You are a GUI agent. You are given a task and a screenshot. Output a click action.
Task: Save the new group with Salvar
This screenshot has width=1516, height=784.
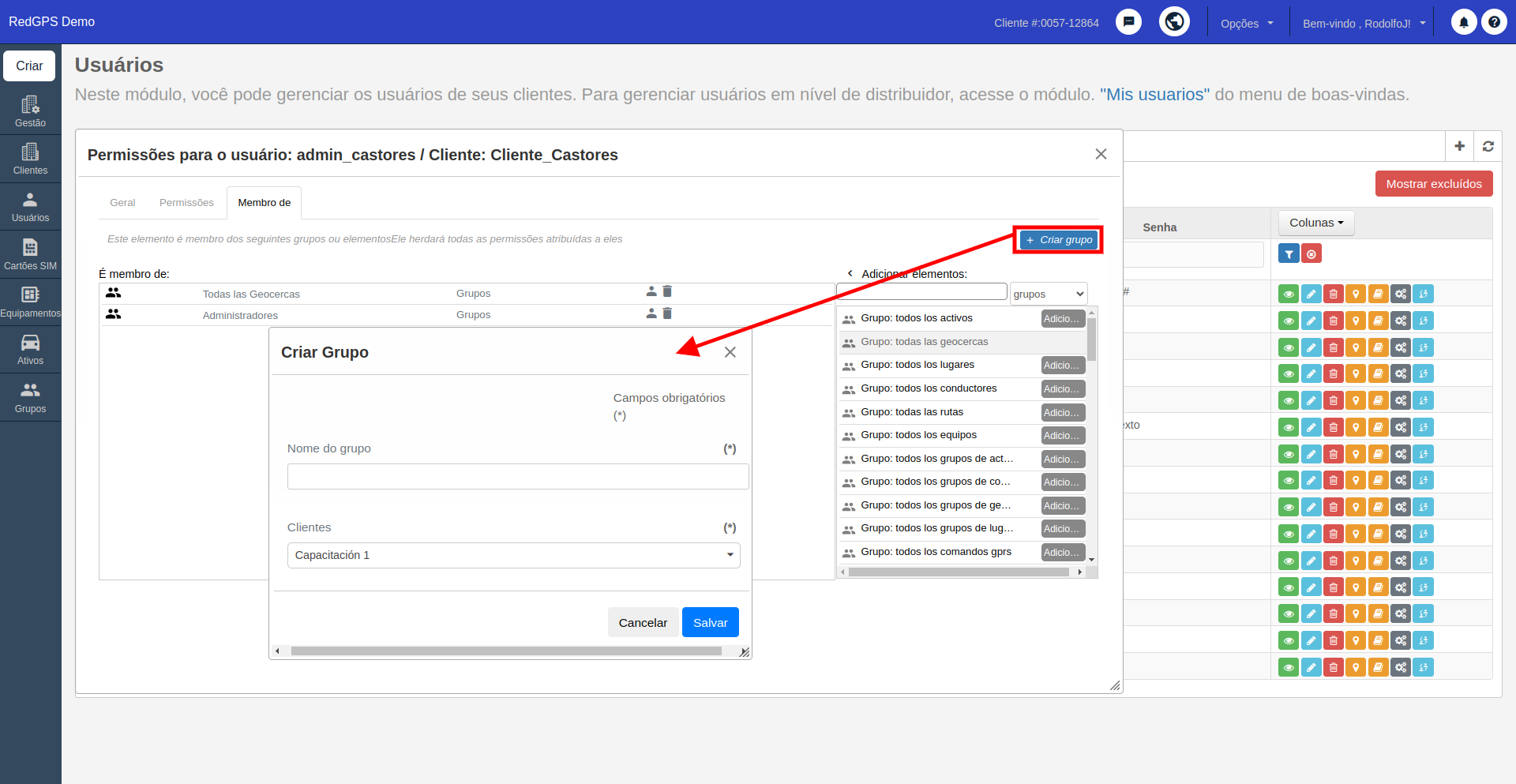[x=710, y=622]
